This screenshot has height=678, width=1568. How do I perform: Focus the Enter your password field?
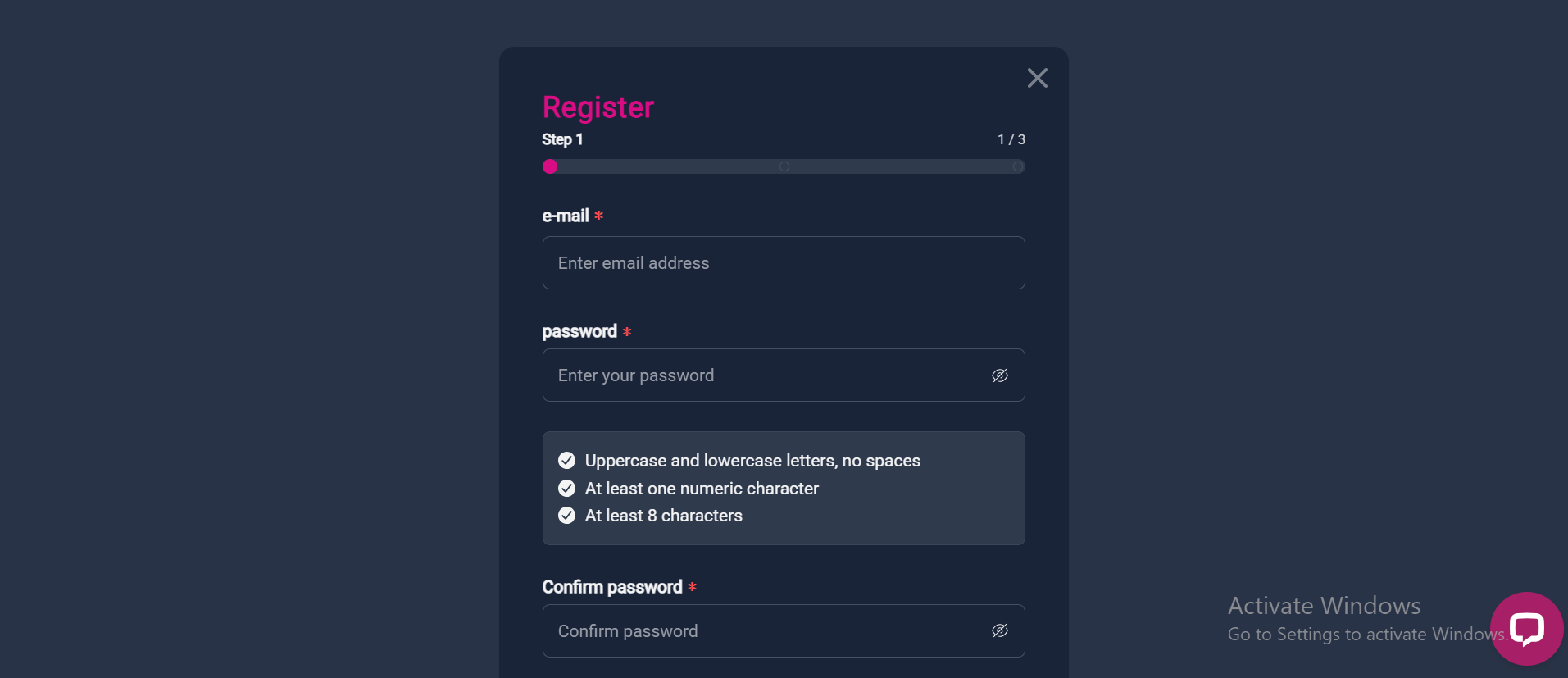784,375
